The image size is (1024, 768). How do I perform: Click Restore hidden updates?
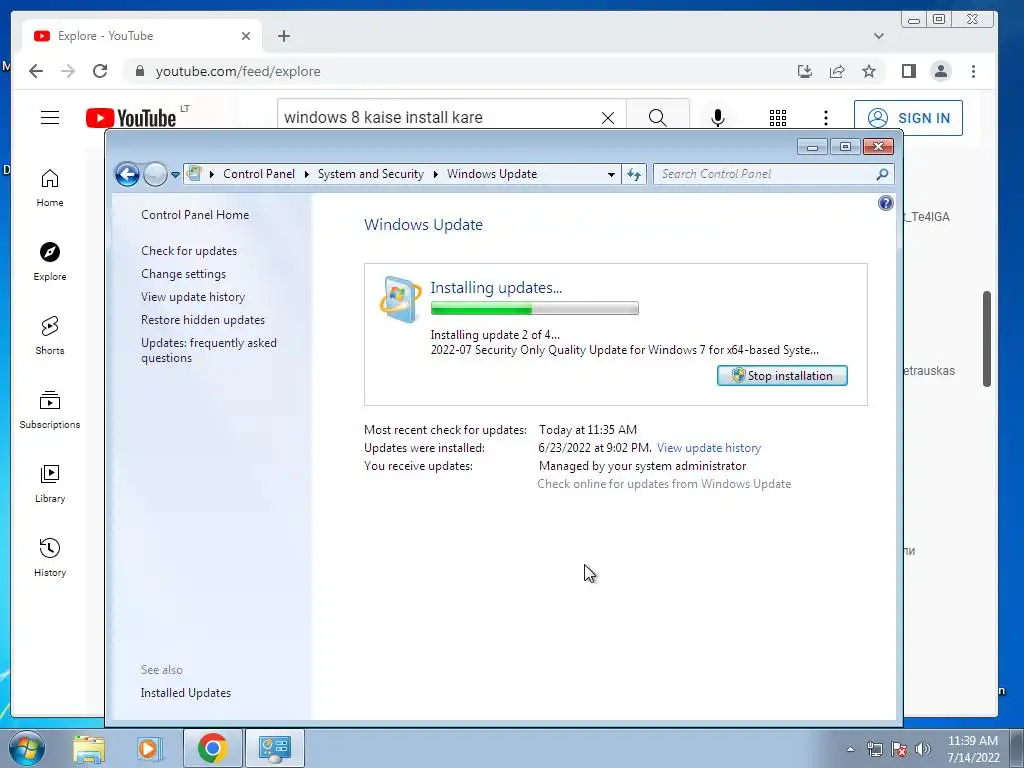tap(203, 320)
